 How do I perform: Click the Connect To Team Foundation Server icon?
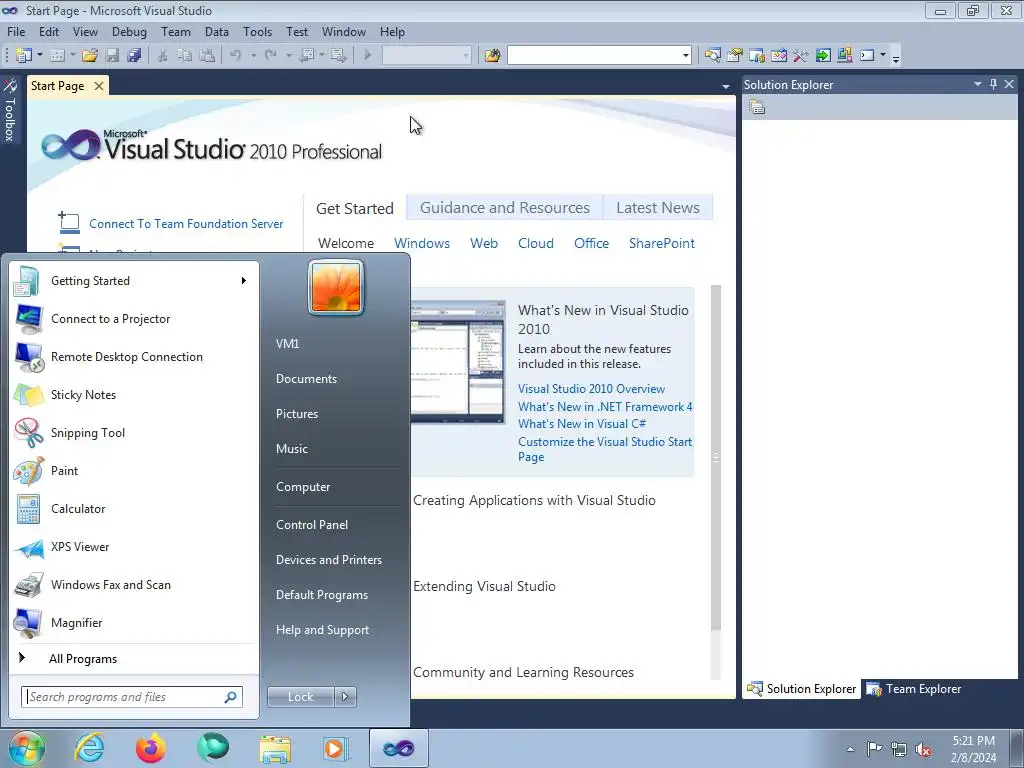(x=69, y=223)
